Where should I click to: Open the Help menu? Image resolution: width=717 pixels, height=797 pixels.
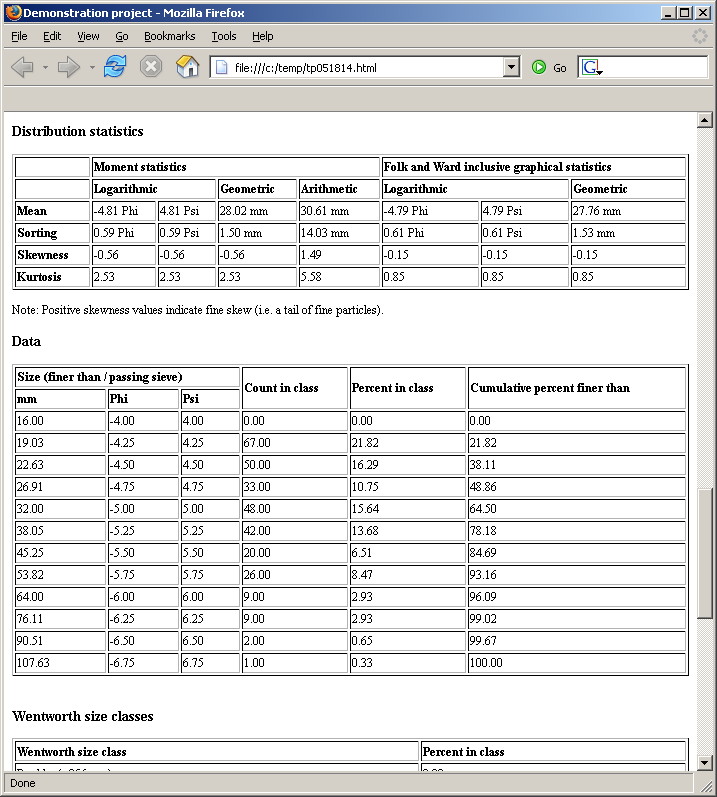(x=262, y=36)
